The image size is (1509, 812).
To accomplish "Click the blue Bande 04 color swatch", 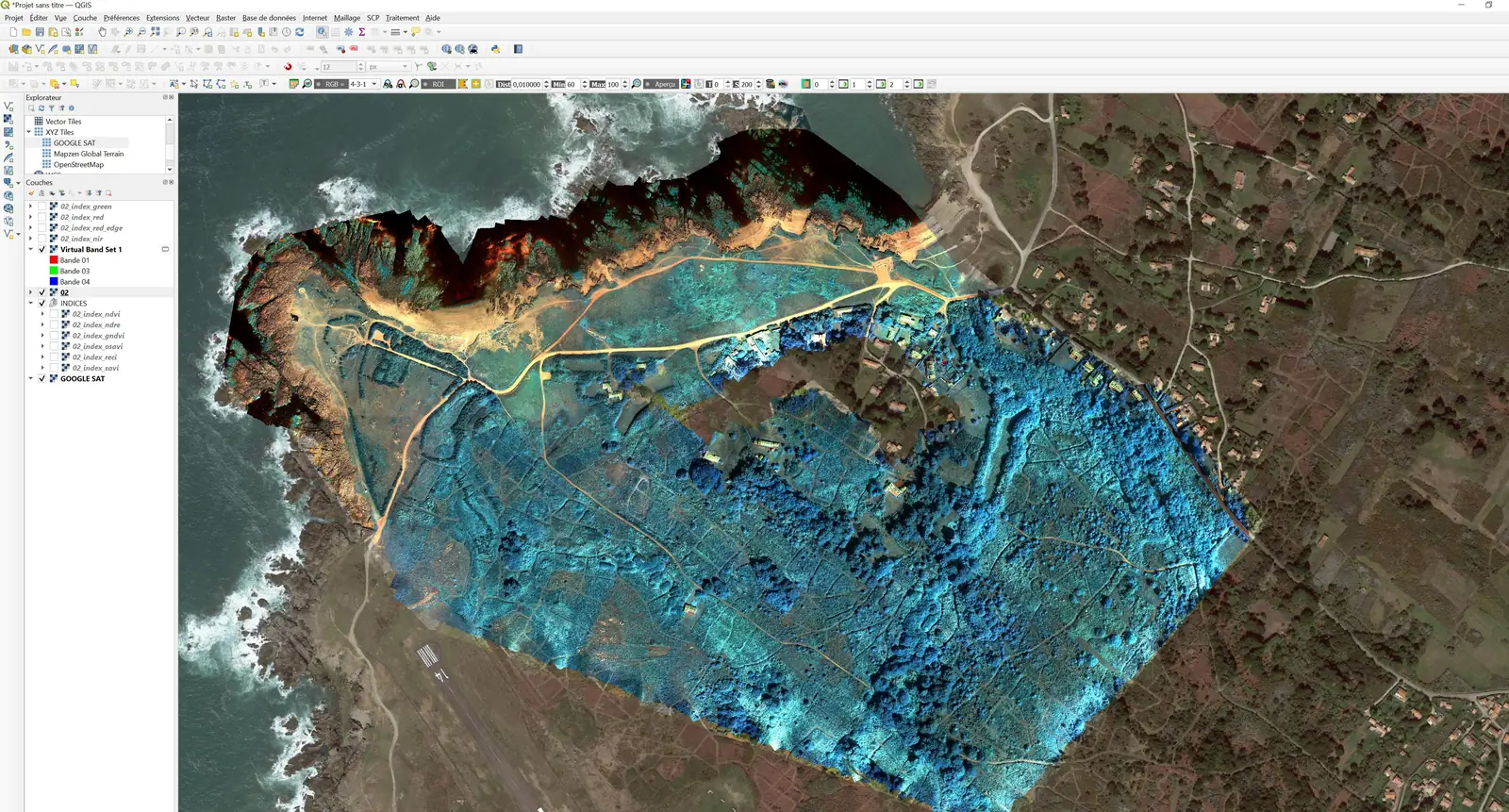I will tap(54, 282).
